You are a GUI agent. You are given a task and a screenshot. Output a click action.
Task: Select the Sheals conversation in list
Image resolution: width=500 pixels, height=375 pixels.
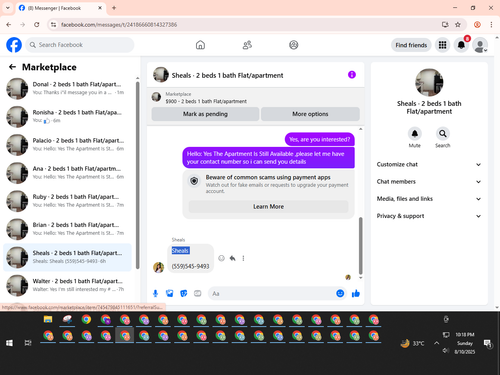coord(68,257)
